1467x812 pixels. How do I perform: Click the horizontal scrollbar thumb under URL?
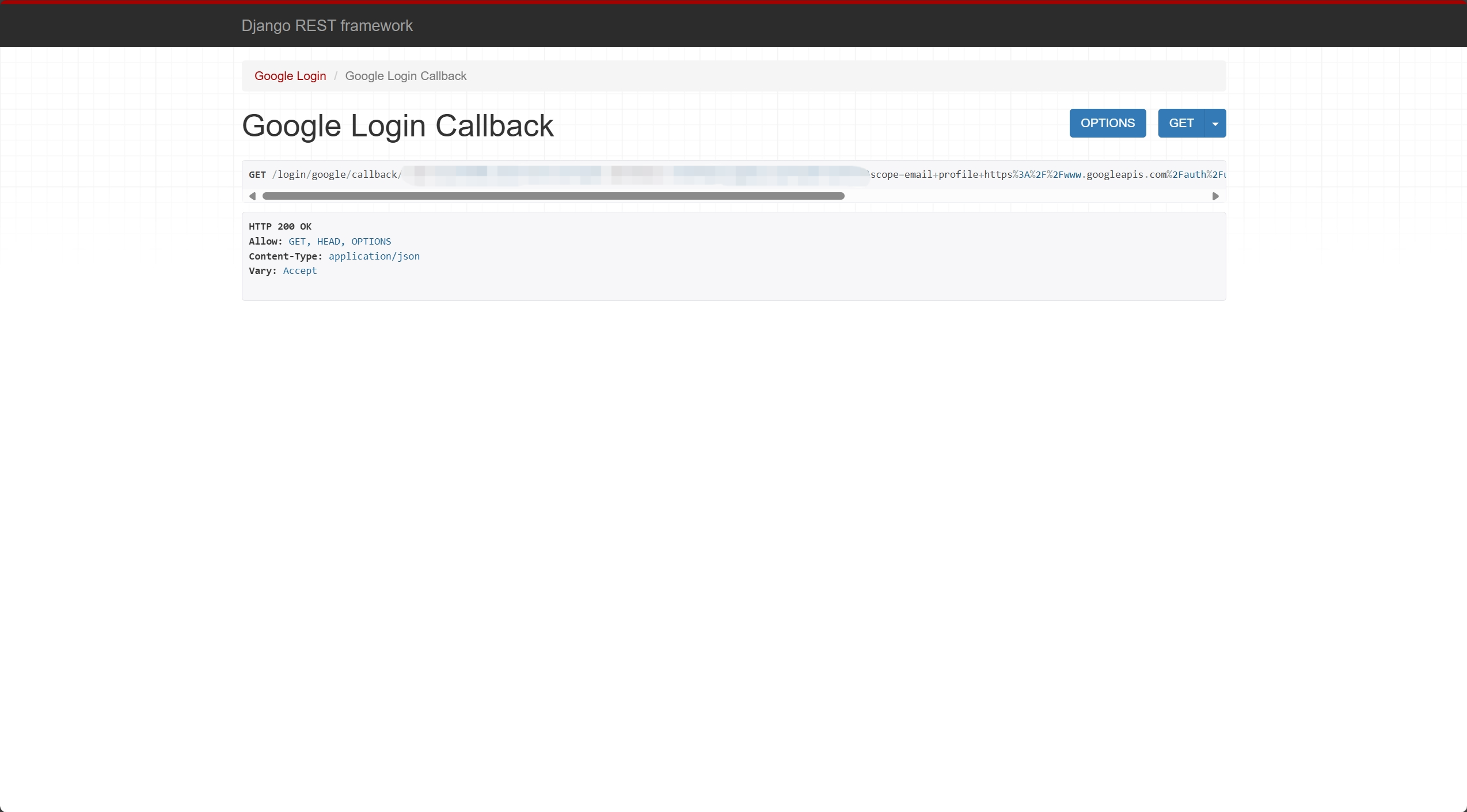[x=553, y=196]
